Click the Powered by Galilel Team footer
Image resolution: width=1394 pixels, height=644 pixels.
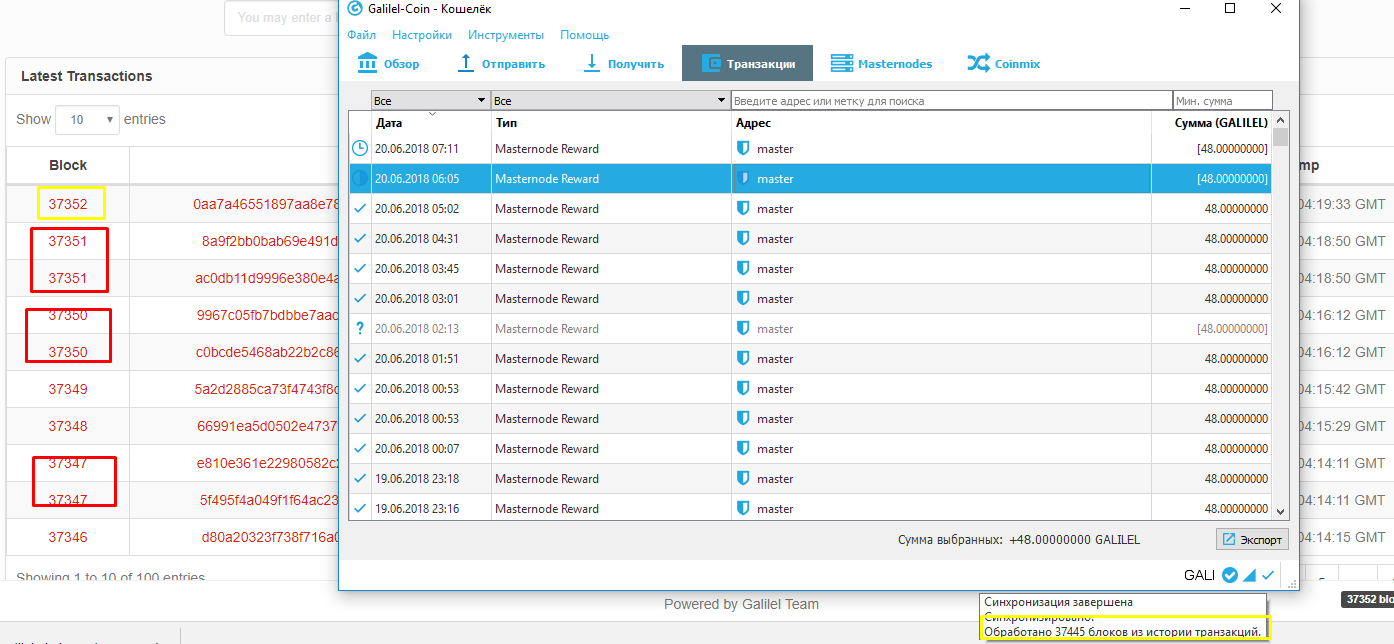(741, 604)
